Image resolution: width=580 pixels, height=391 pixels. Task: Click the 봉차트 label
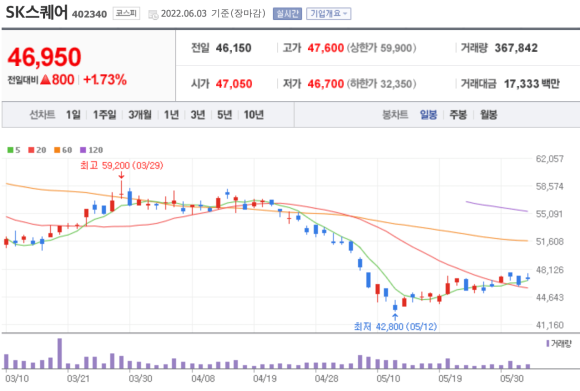(395, 115)
